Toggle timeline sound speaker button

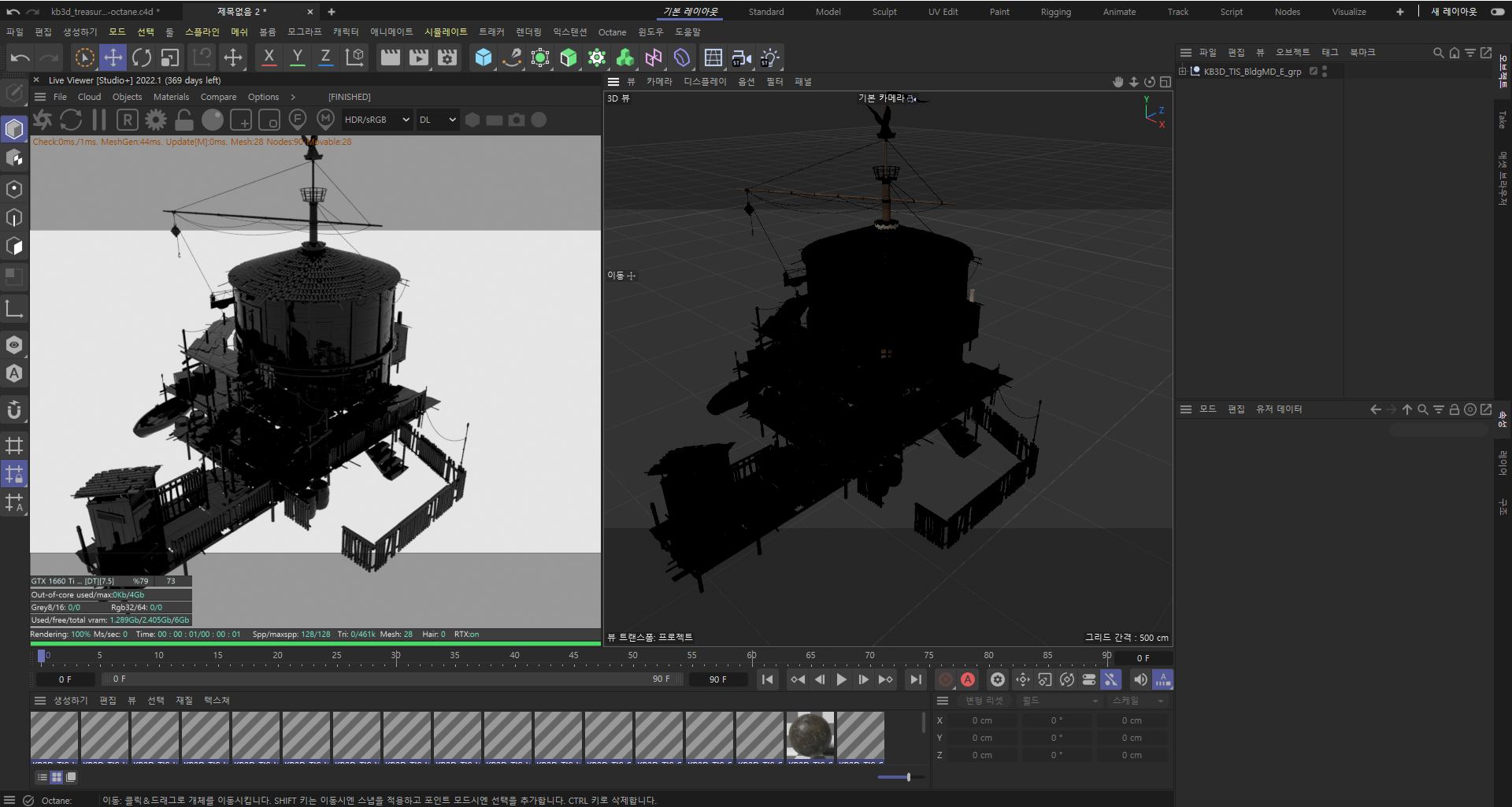coord(1140,679)
